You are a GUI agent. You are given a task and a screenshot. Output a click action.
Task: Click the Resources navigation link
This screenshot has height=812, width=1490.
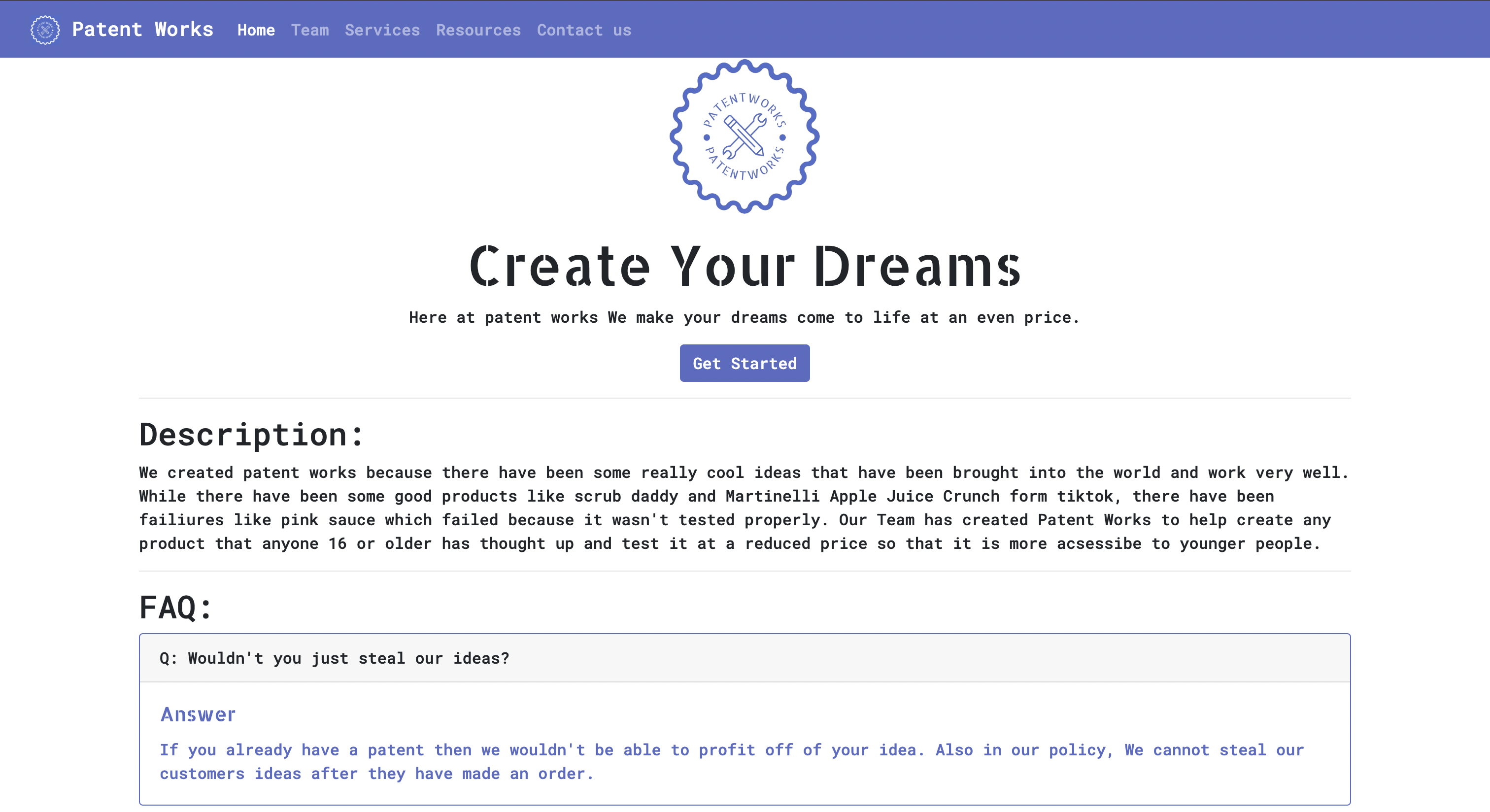[x=478, y=30]
